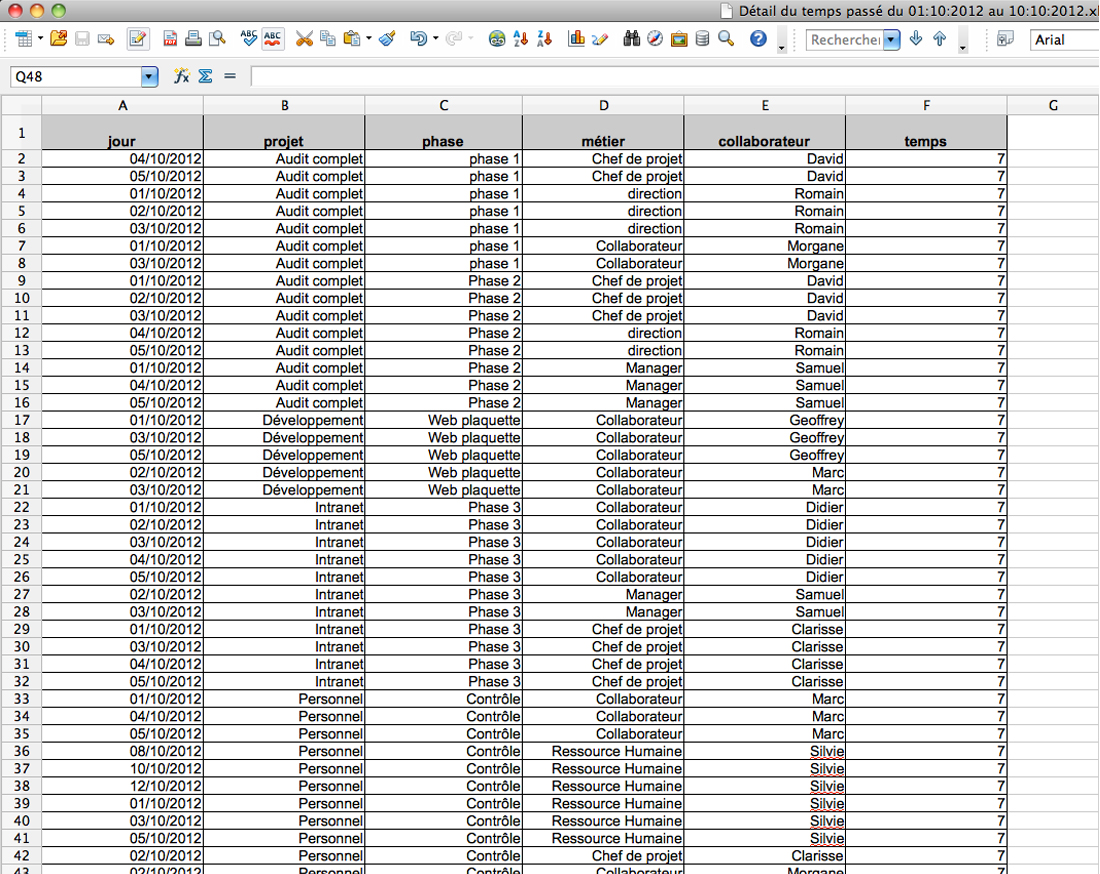
Task: Open Data Sources database icon
Action: (702, 39)
